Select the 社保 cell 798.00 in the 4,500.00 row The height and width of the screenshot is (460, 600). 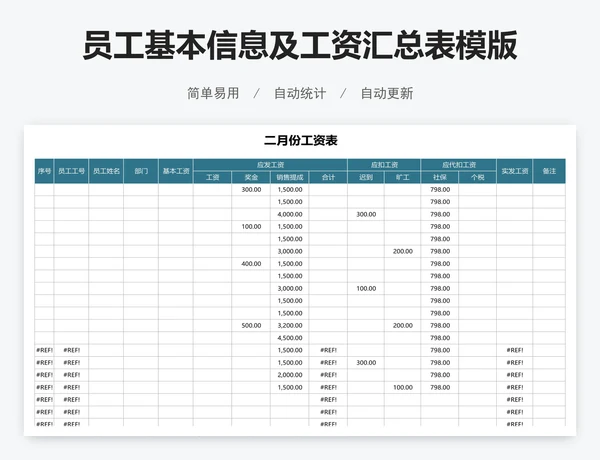(440, 338)
